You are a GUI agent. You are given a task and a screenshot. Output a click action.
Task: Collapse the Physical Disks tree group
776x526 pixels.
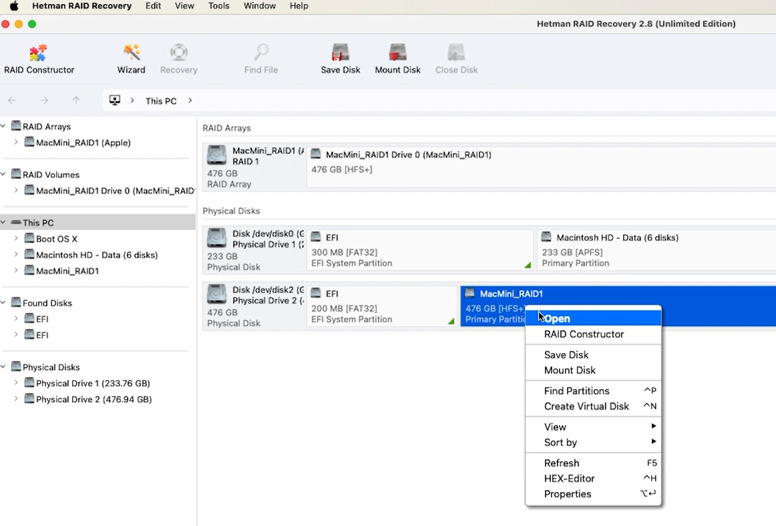point(3,367)
